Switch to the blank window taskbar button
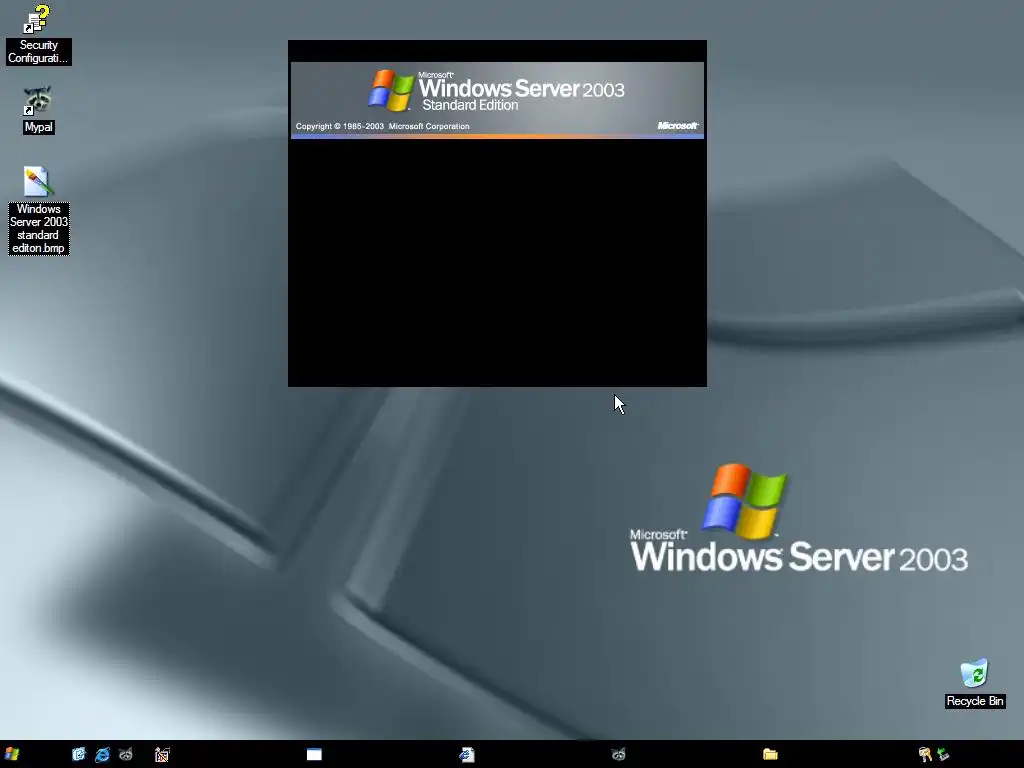The width and height of the screenshot is (1024, 768). point(314,754)
